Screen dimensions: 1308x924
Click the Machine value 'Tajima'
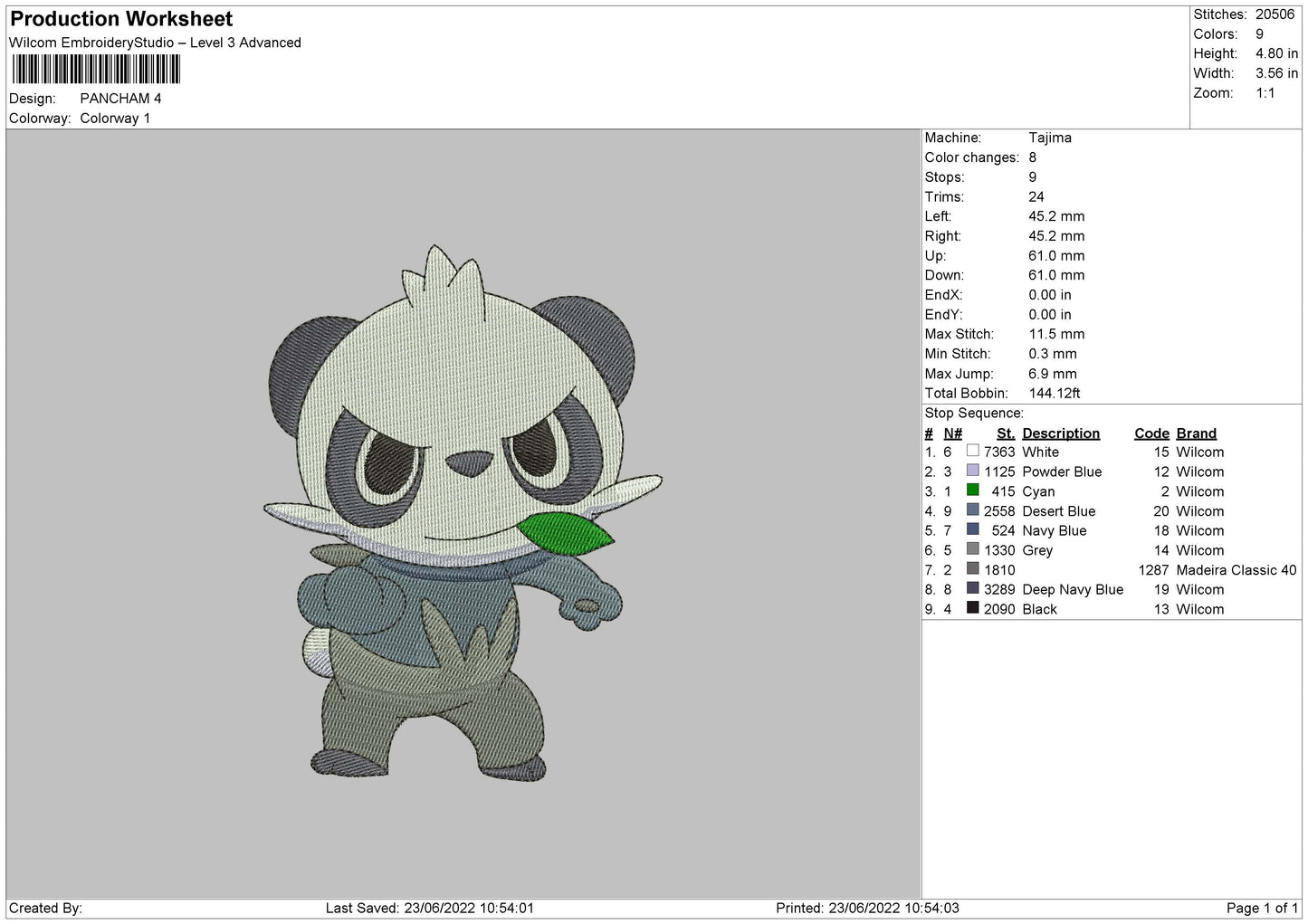(x=1050, y=138)
